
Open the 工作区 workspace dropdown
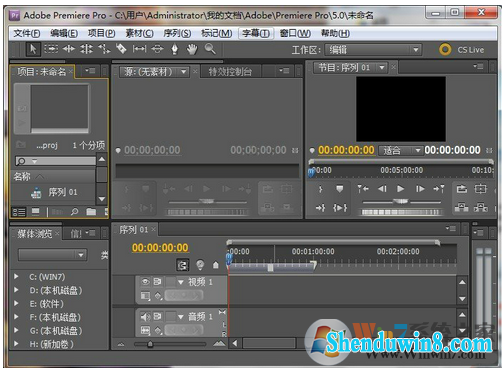coord(373,50)
